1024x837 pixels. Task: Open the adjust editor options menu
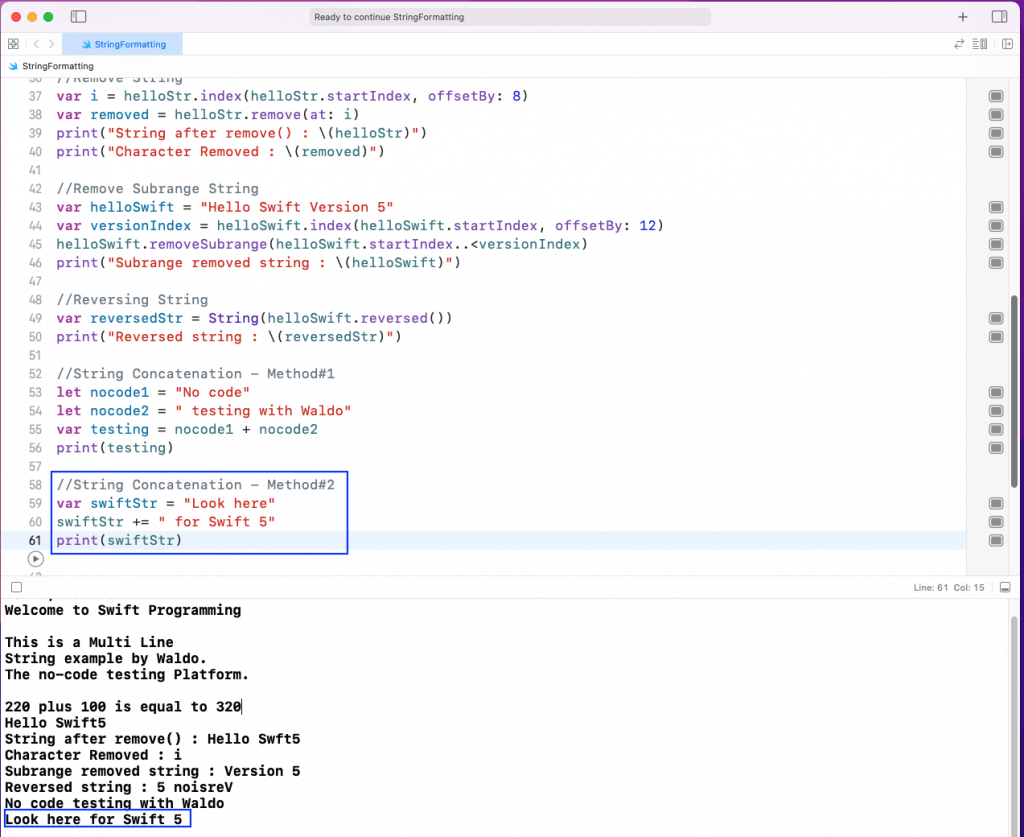983,44
